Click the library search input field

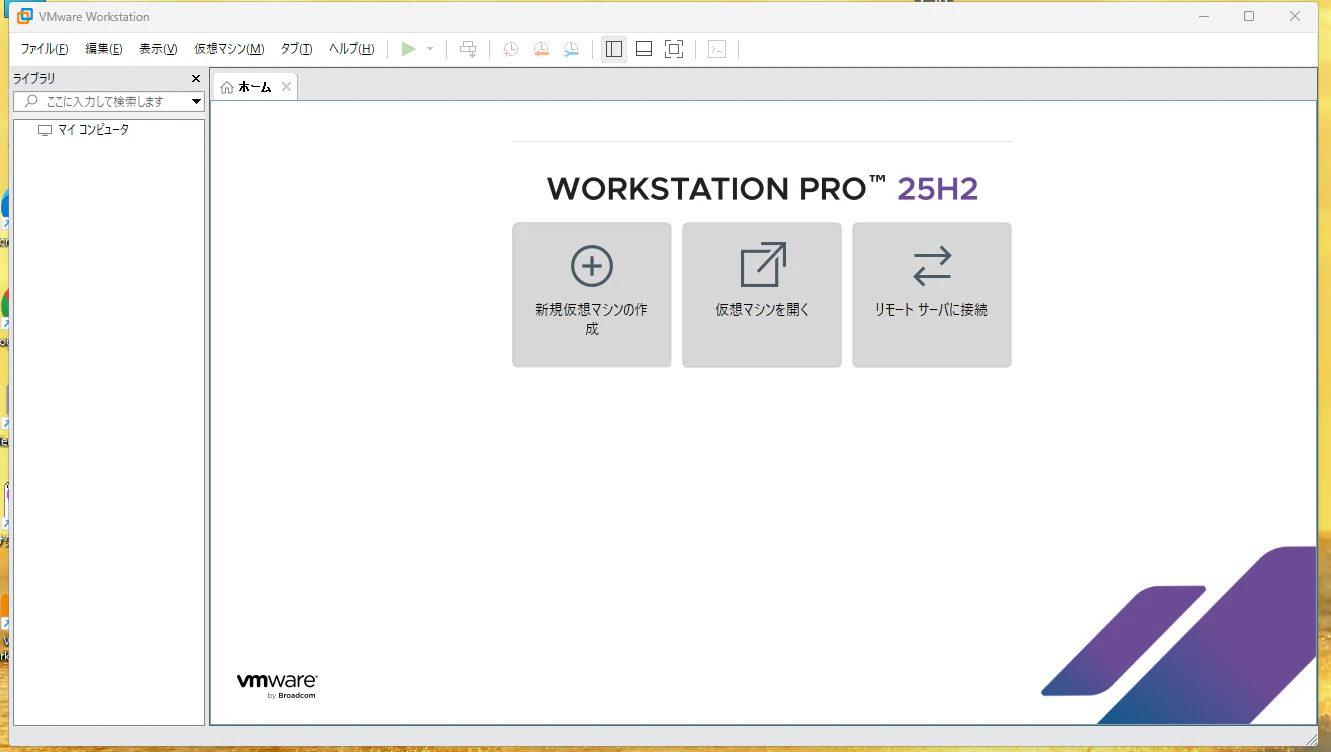(x=109, y=101)
